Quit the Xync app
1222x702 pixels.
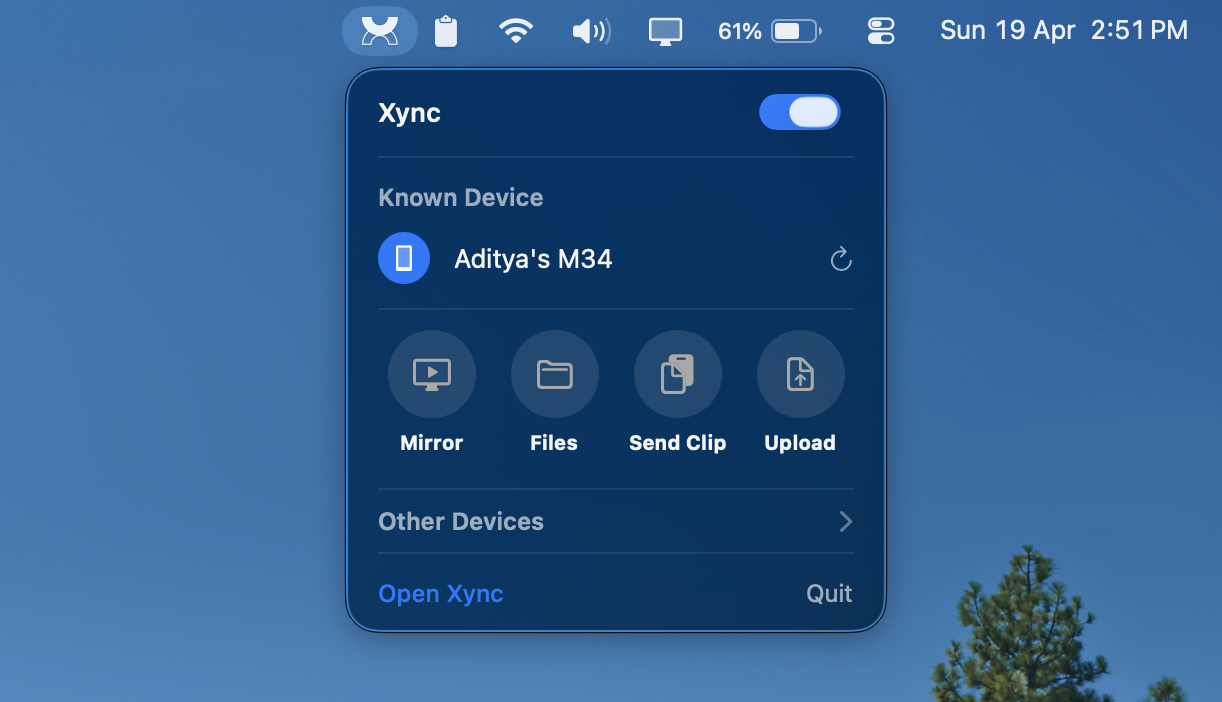coord(829,593)
